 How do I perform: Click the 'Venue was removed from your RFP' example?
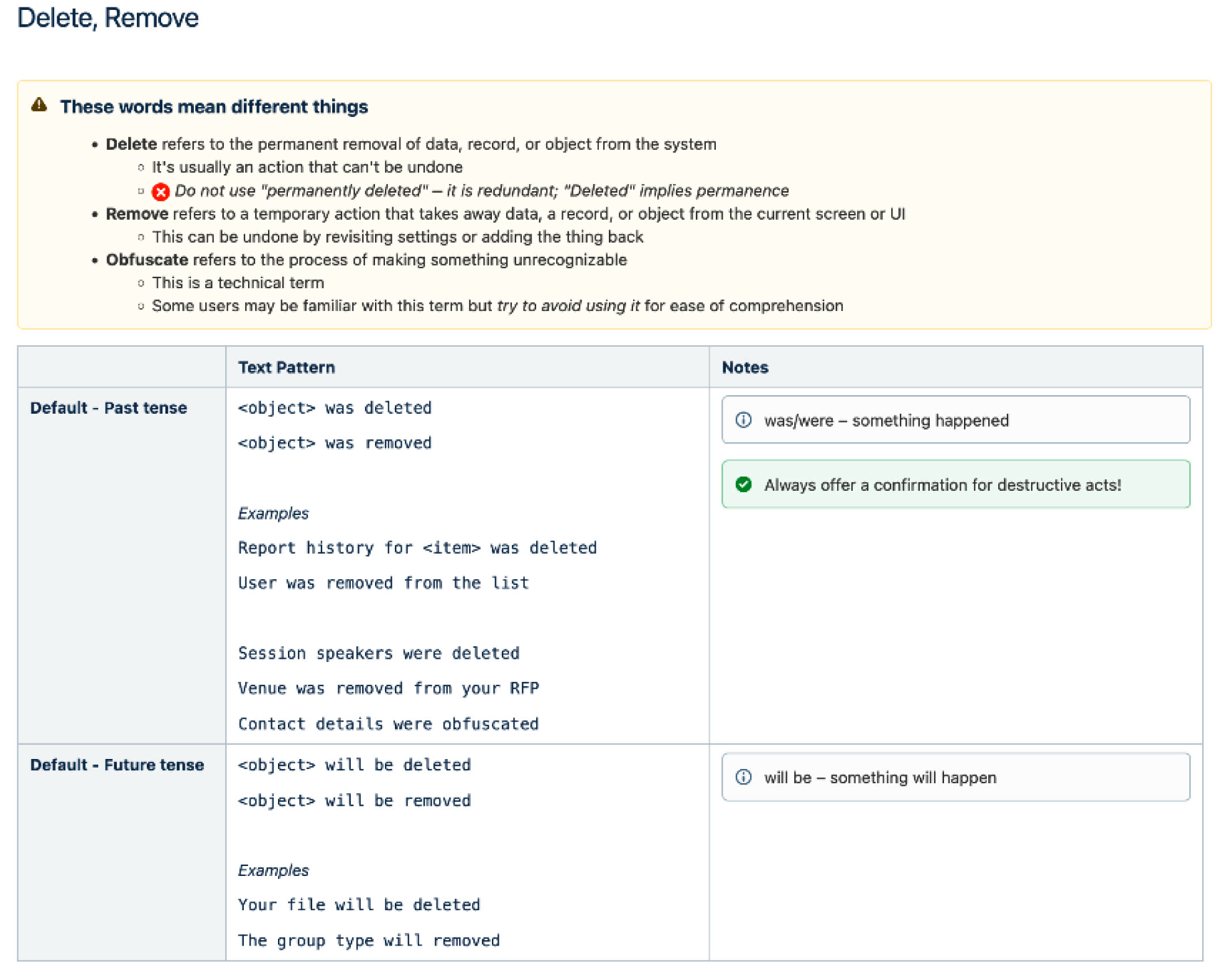(x=388, y=688)
